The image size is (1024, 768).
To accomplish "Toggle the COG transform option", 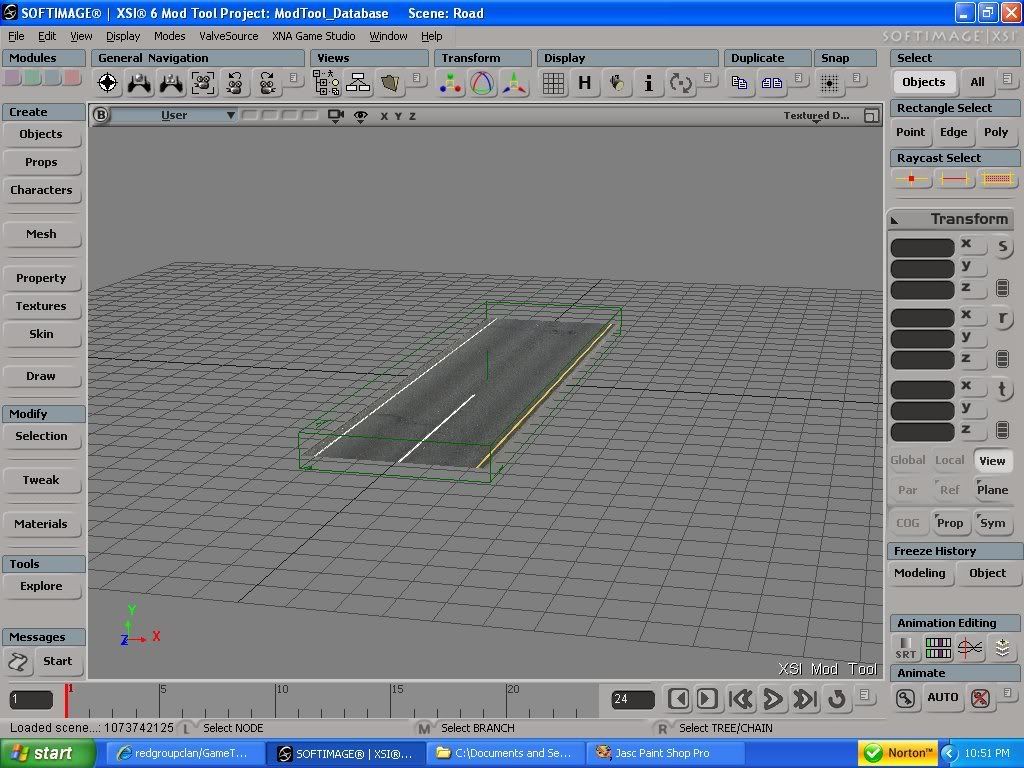I will coord(908,522).
